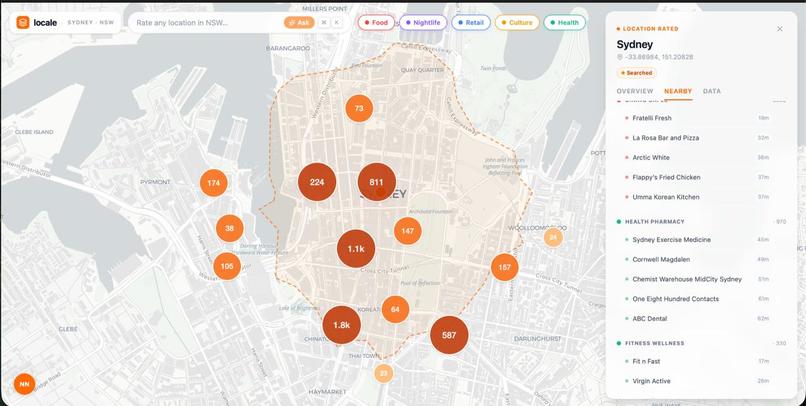Open the 105 map cluster

pos(227,266)
